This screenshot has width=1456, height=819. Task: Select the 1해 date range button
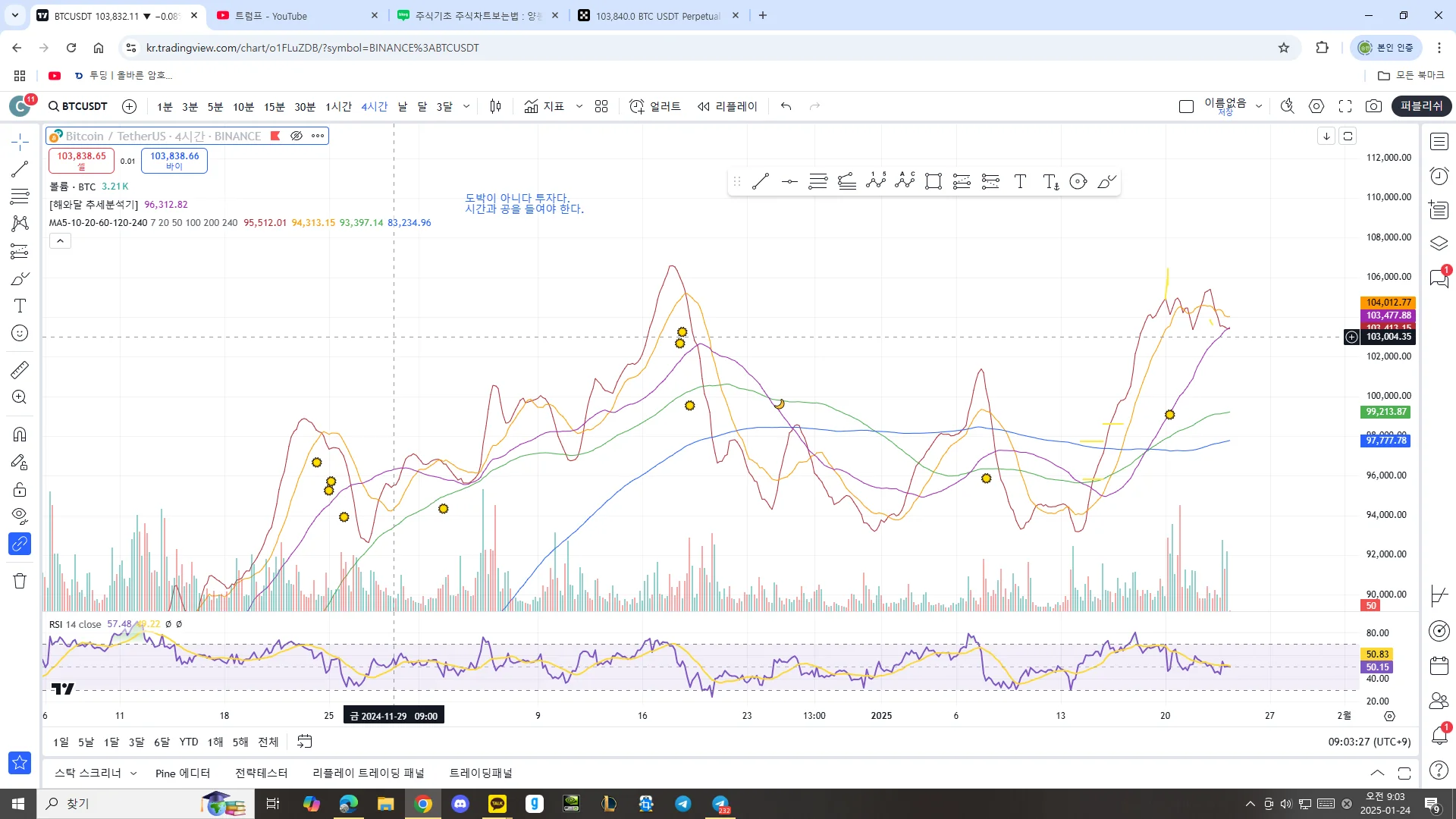point(215,742)
